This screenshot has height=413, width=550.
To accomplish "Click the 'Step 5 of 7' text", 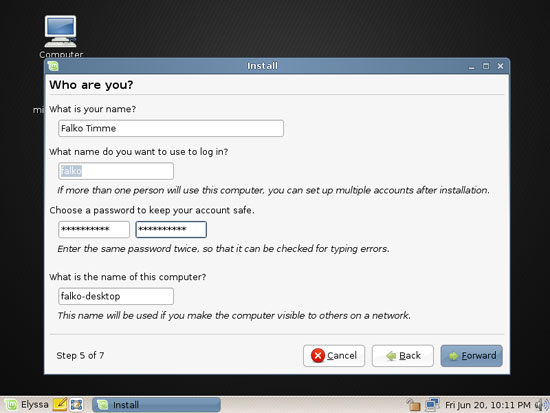I will 80,355.
